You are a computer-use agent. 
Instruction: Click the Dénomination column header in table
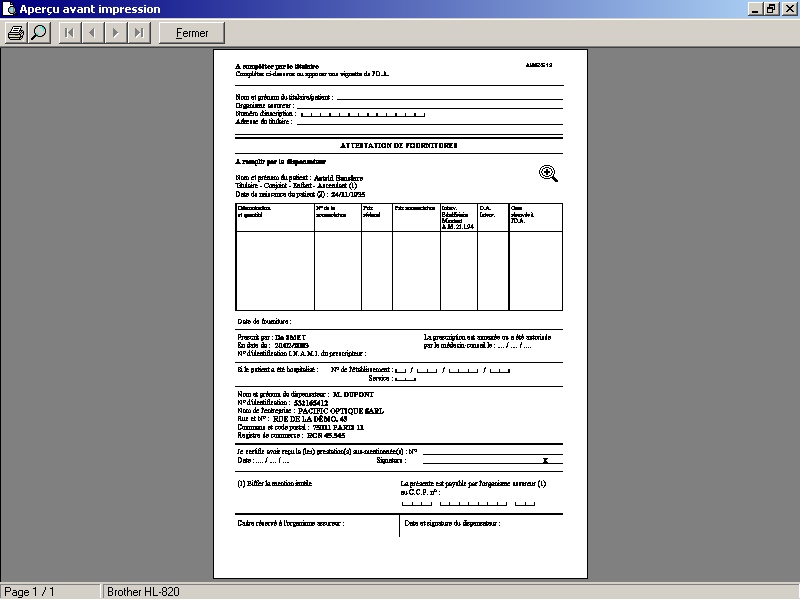pyautogui.click(x=274, y=211)
